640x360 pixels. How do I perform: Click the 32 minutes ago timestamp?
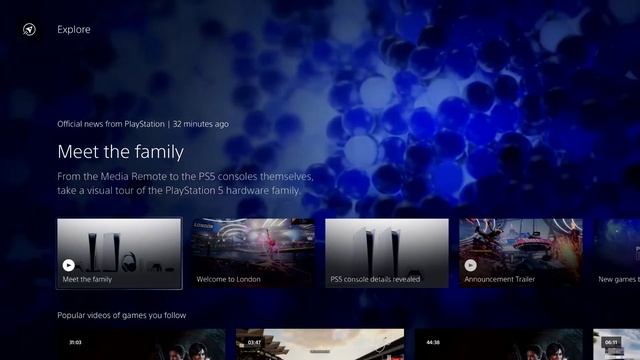pyautogui.click(x=200, y=124)
